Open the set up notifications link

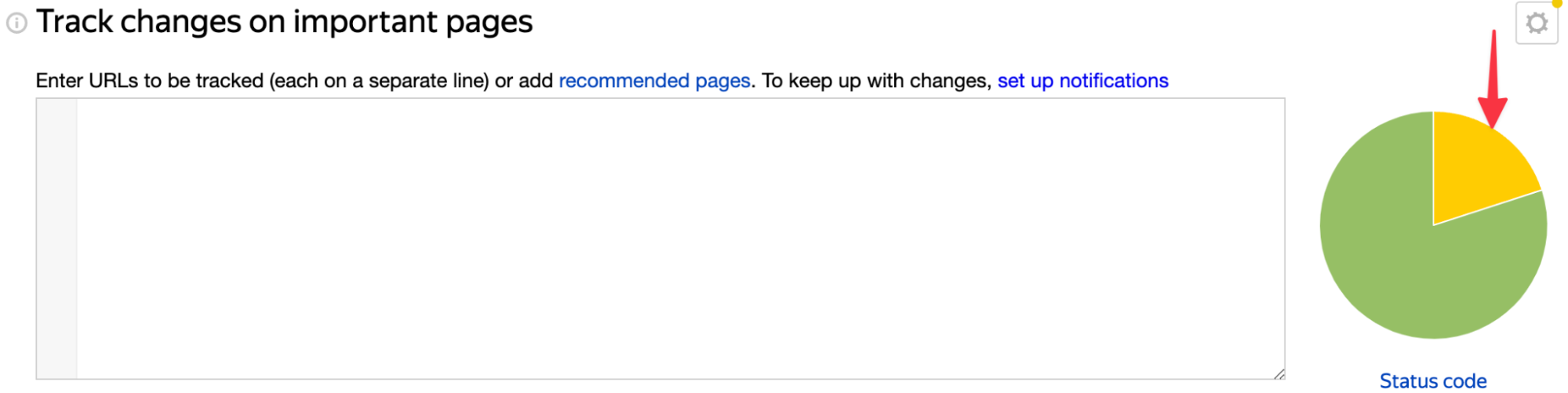[1082, 81]
